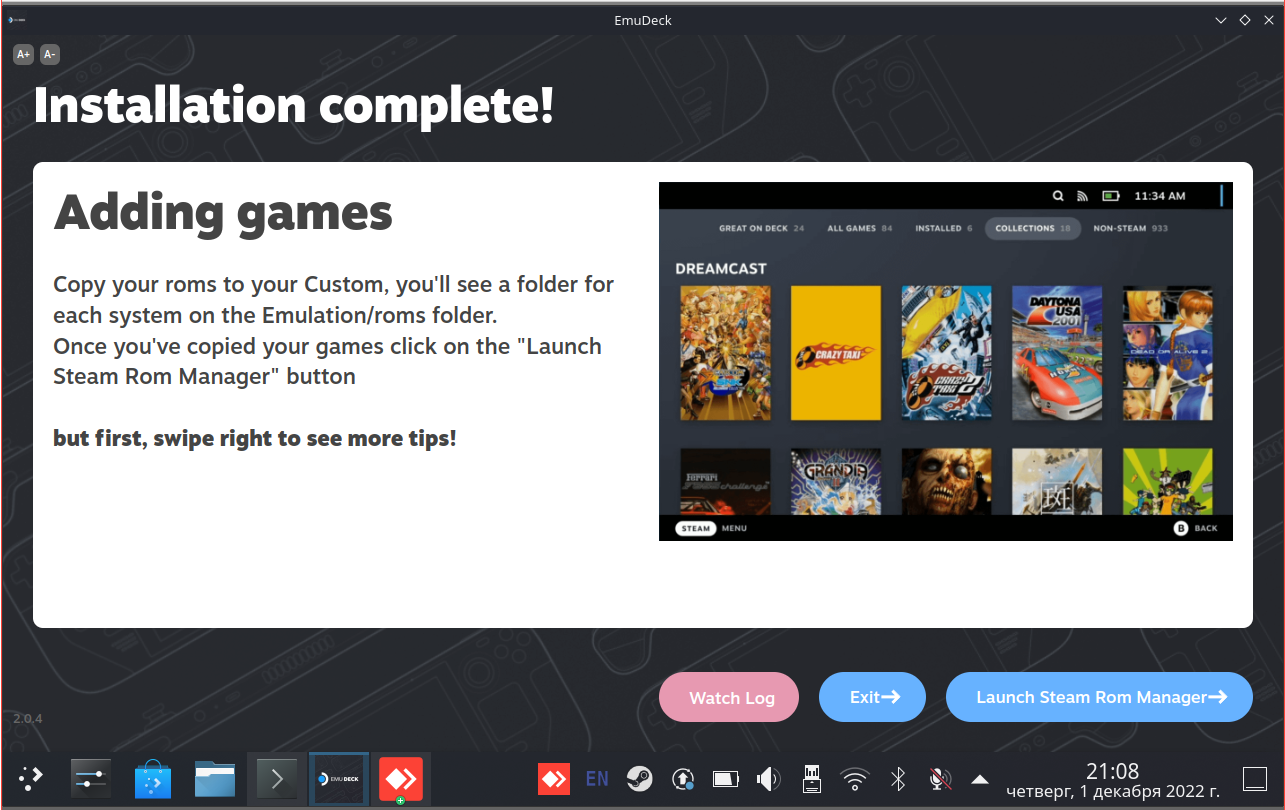
Task: Open System Settings from the taskbar
Action: [x=91, y=778]
